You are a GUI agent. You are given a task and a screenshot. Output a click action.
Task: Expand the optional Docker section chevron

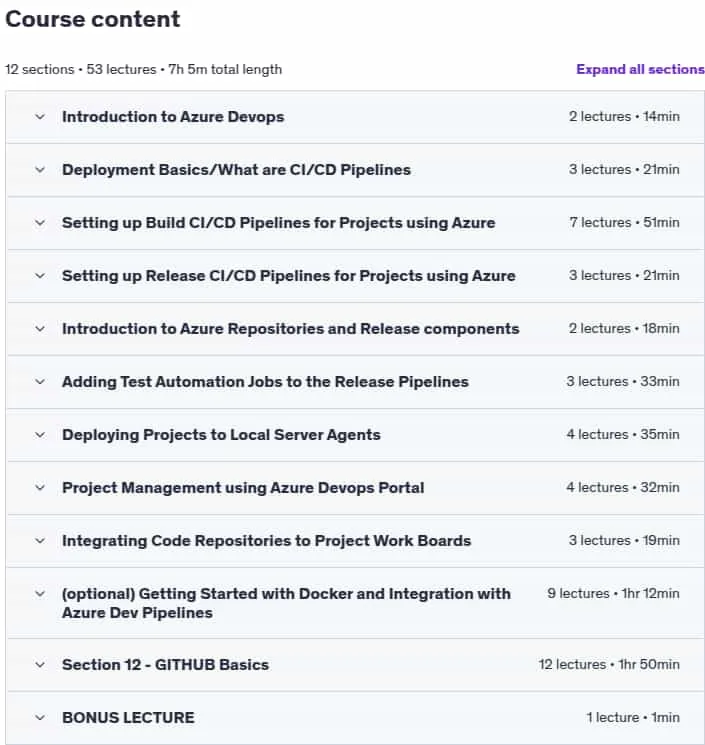[x=40, y=593]
